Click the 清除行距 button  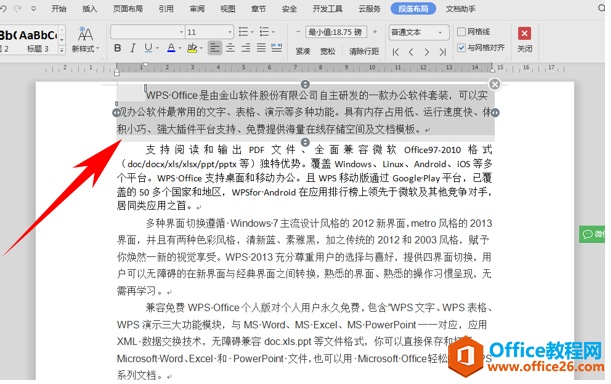click(x=364, y=51)
